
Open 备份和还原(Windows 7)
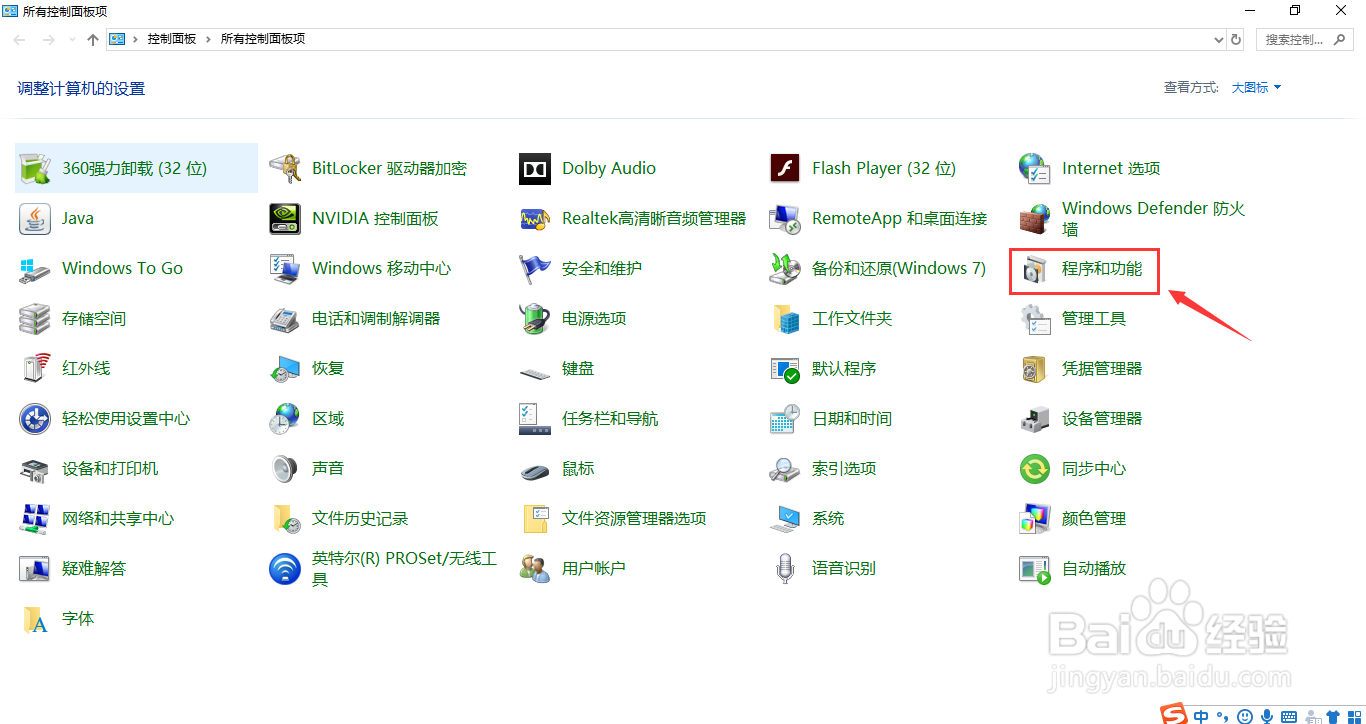click(898, 268)
